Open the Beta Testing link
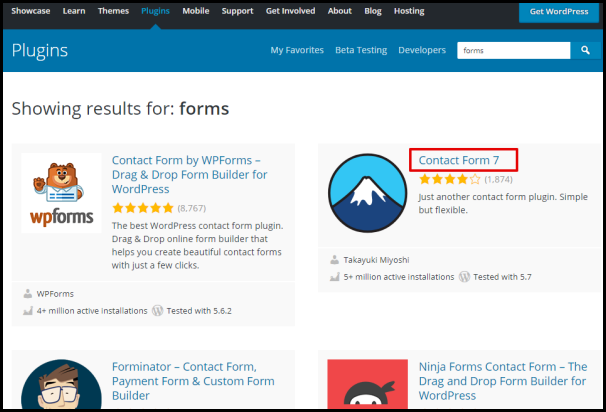Image resolution: width=606 pixels, height=412 pixels. click(361, 50)
